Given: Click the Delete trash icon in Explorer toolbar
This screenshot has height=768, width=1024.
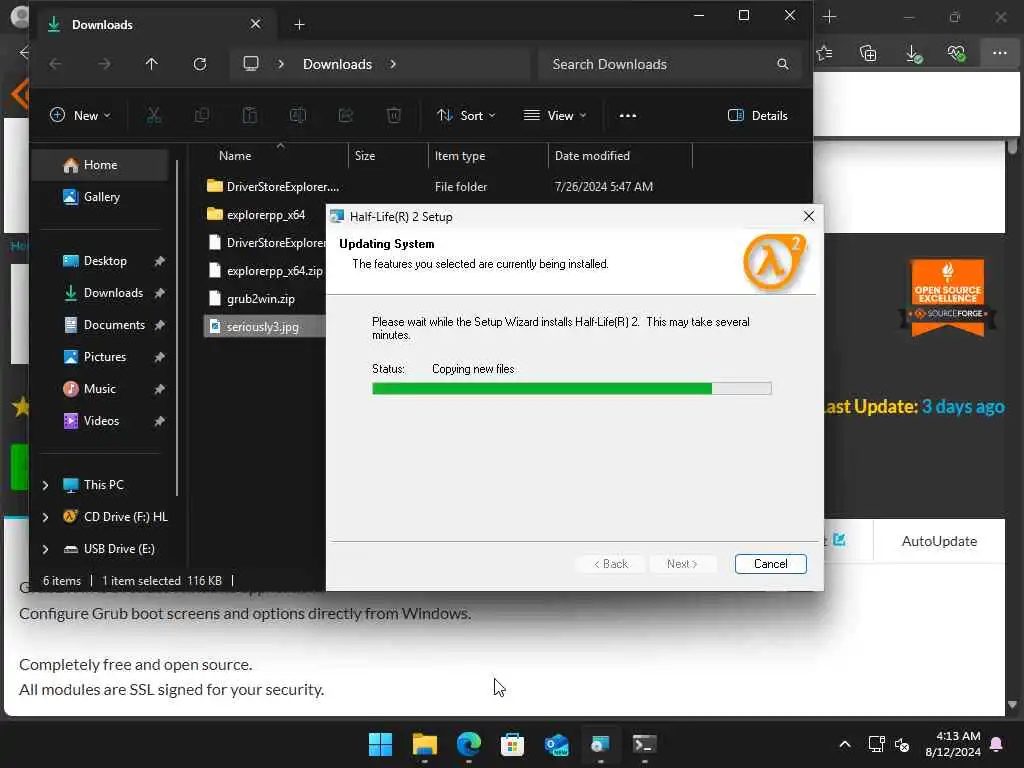Looking at the screenshot, I should tap(394, 116).
